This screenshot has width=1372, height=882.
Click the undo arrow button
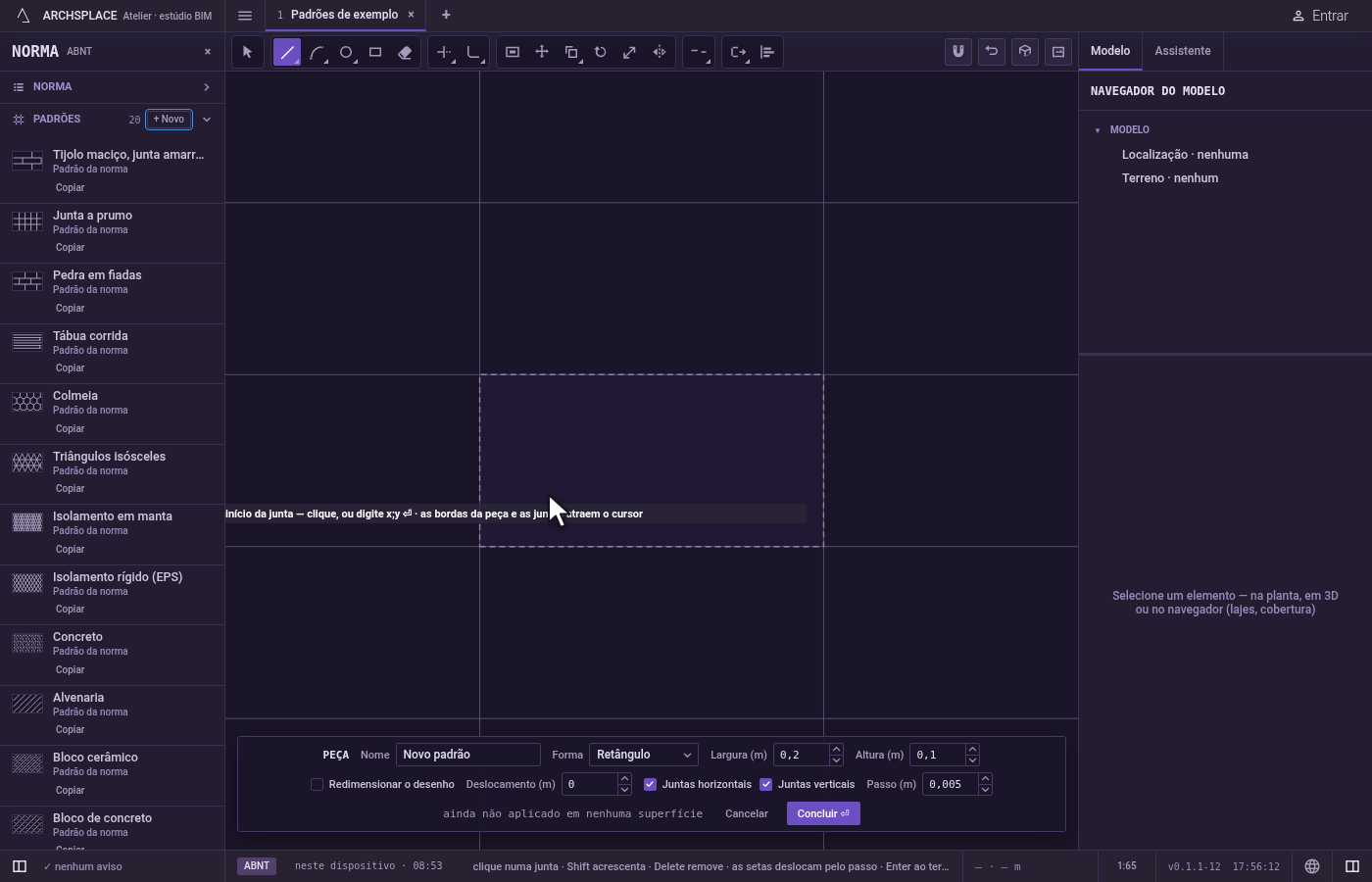[992, 52]
